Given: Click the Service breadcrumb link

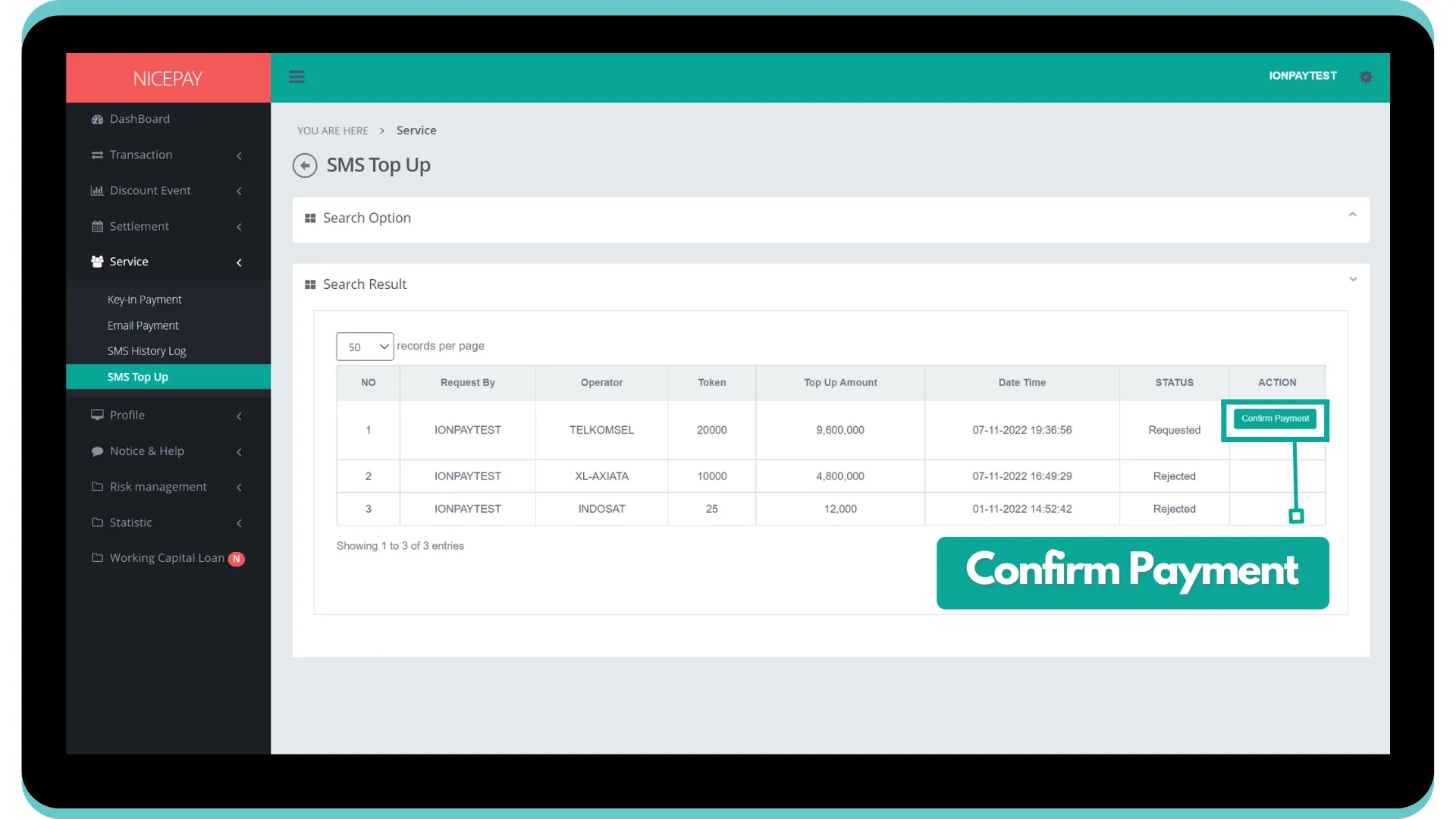Looking at the screenshot, I should (x=416, y=130).
